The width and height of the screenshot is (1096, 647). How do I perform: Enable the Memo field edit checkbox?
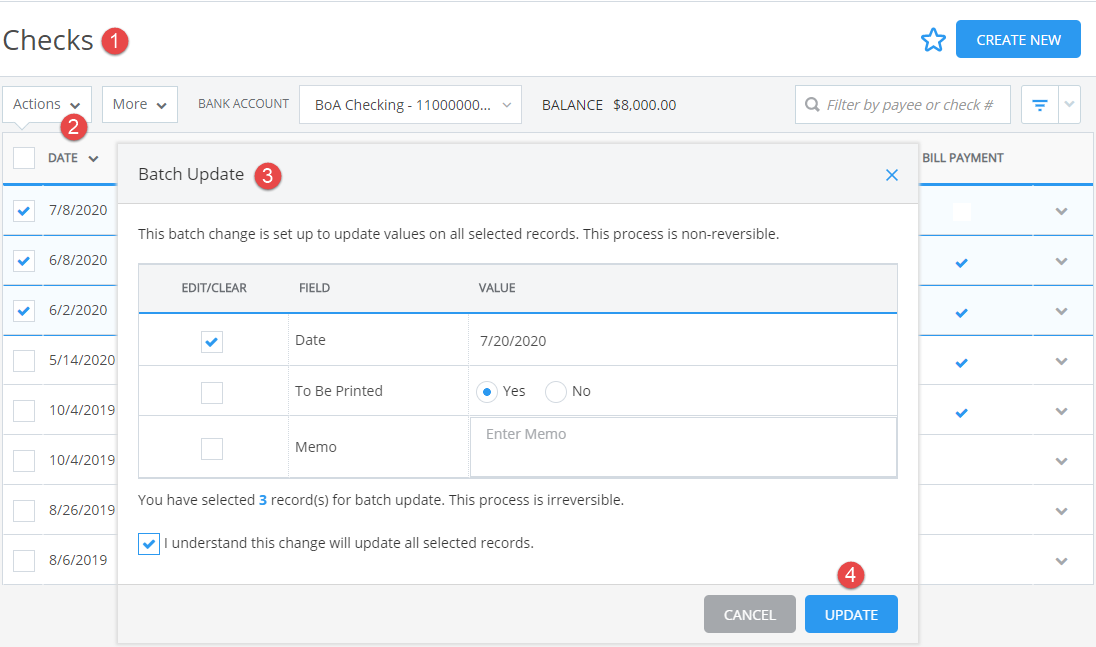(x=211, y=448)
